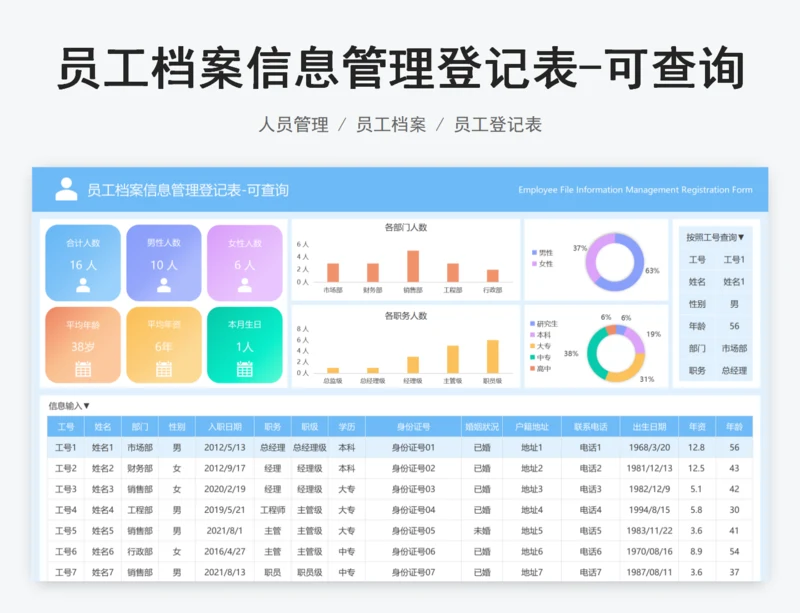Select the 财务部 cell in row 工号2
800x613 pixels.
pyautogui.click(x=140, y=469)
